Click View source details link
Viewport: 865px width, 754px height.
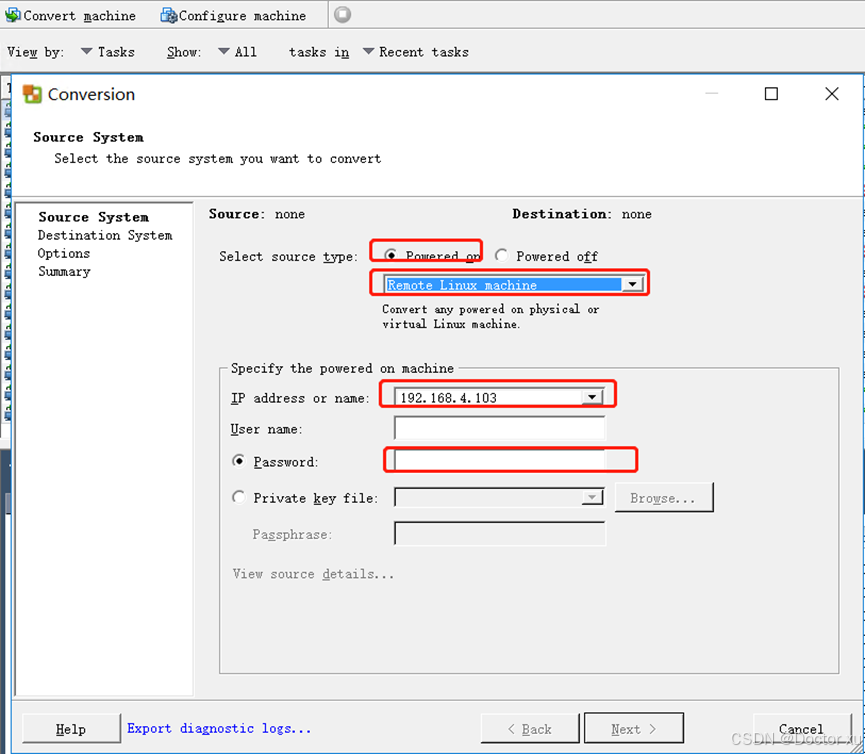point(313,574)
